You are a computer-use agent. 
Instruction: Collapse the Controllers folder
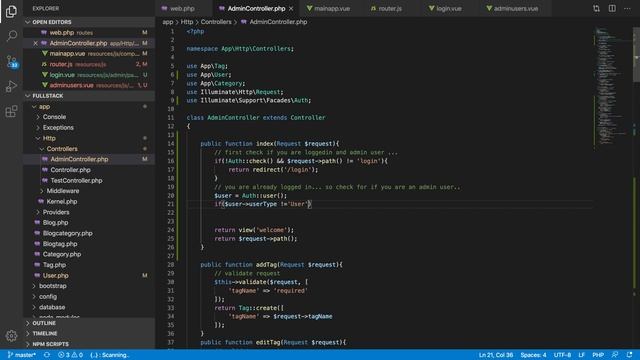coord(89,149)
